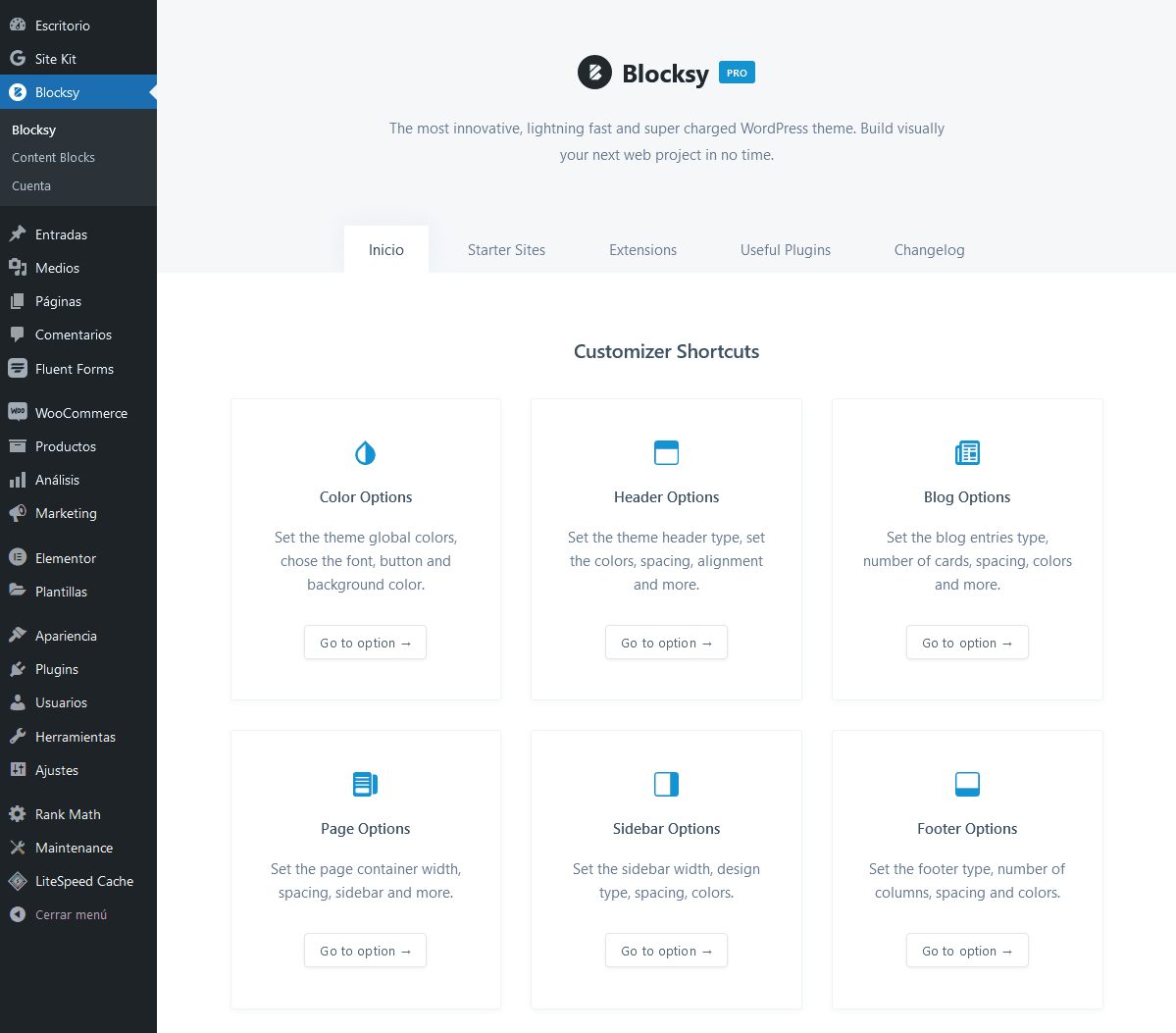Go to option for Page Options
The height and width of the screenshot is (1033, 1176).
pos(365,951)
